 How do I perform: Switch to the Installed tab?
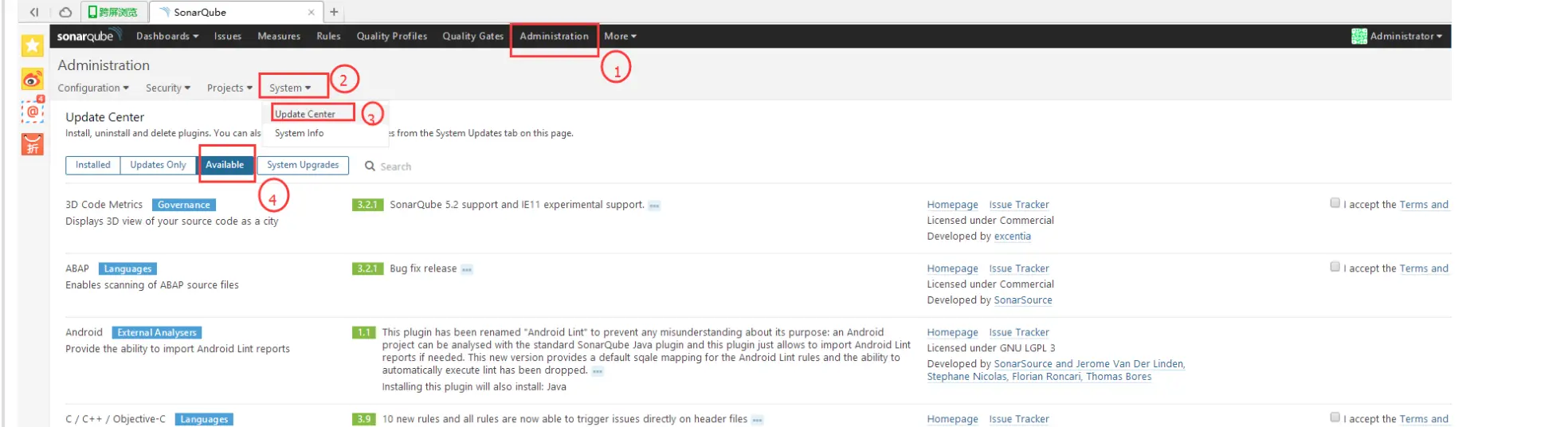[93, 165]
